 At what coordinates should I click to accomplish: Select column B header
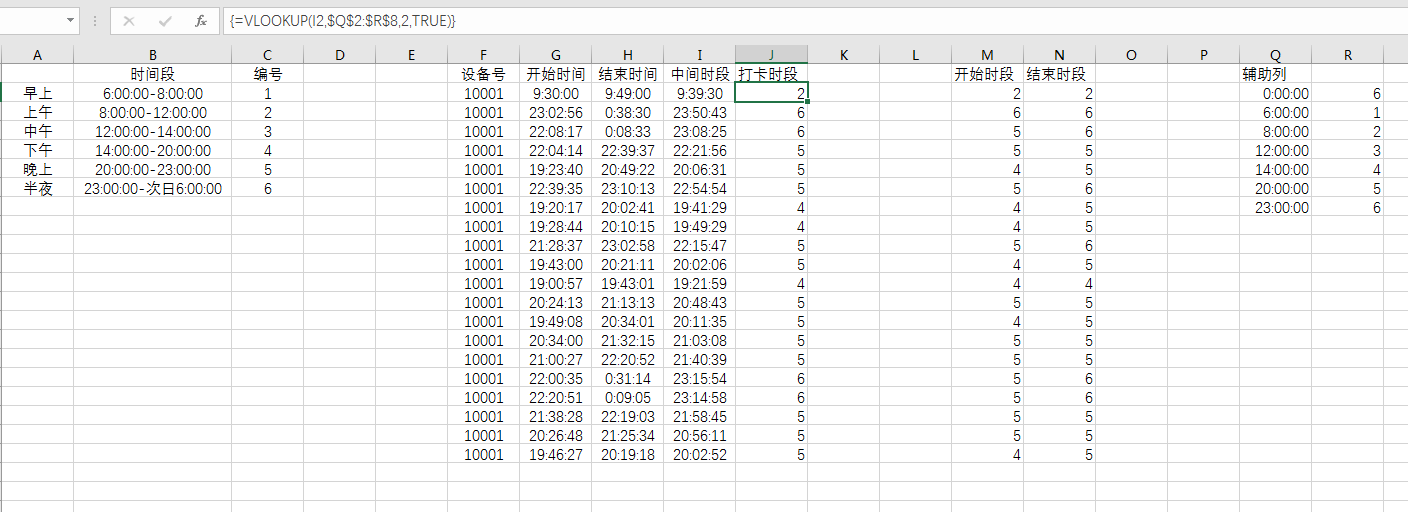[152, 55]
